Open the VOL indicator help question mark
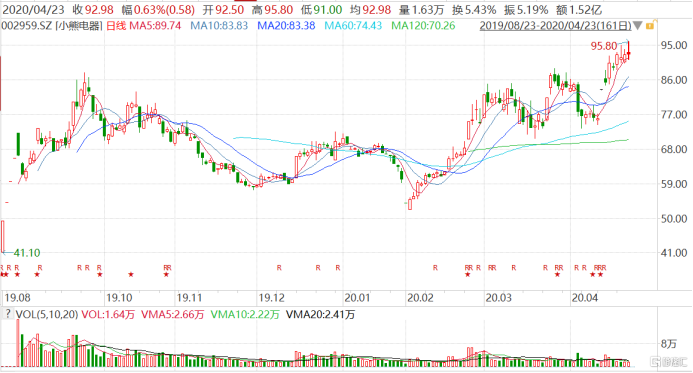The height and width of the screenshot is (373, 693). point(8,314)
